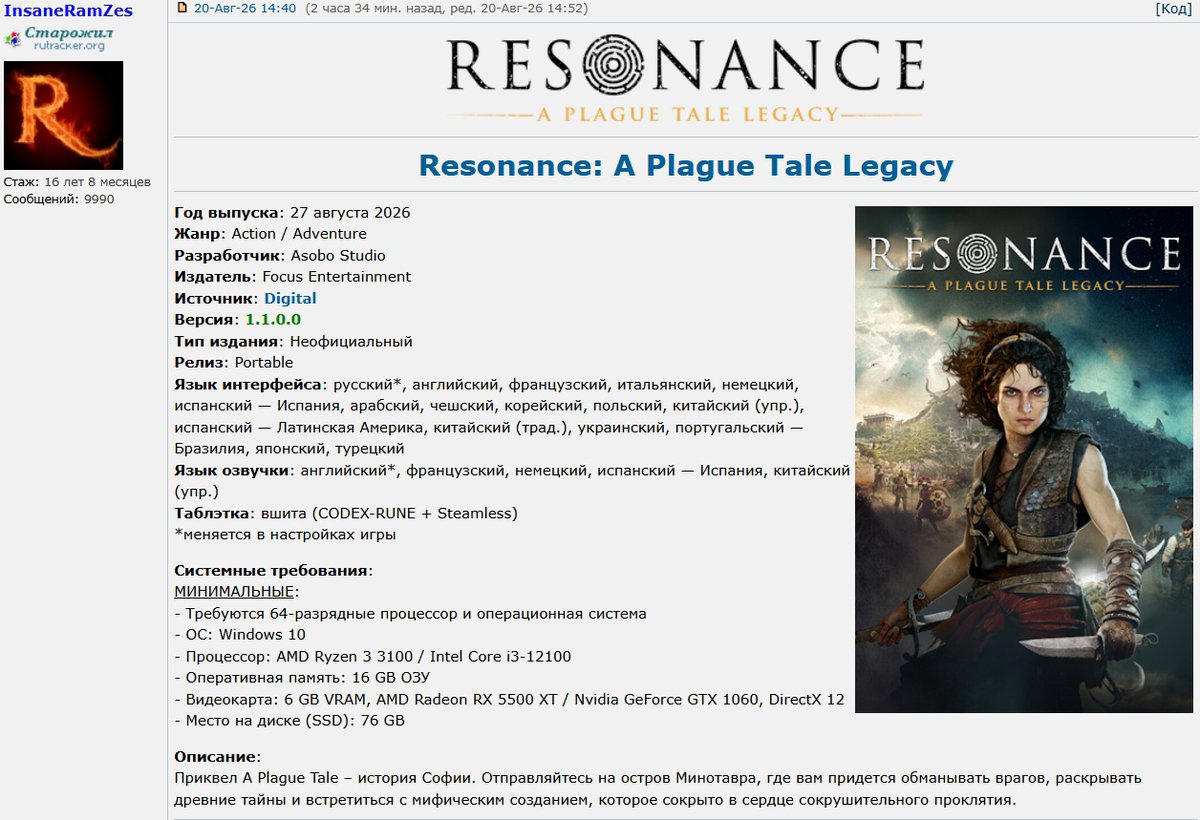Click the disk space 76 GB line

289,721
